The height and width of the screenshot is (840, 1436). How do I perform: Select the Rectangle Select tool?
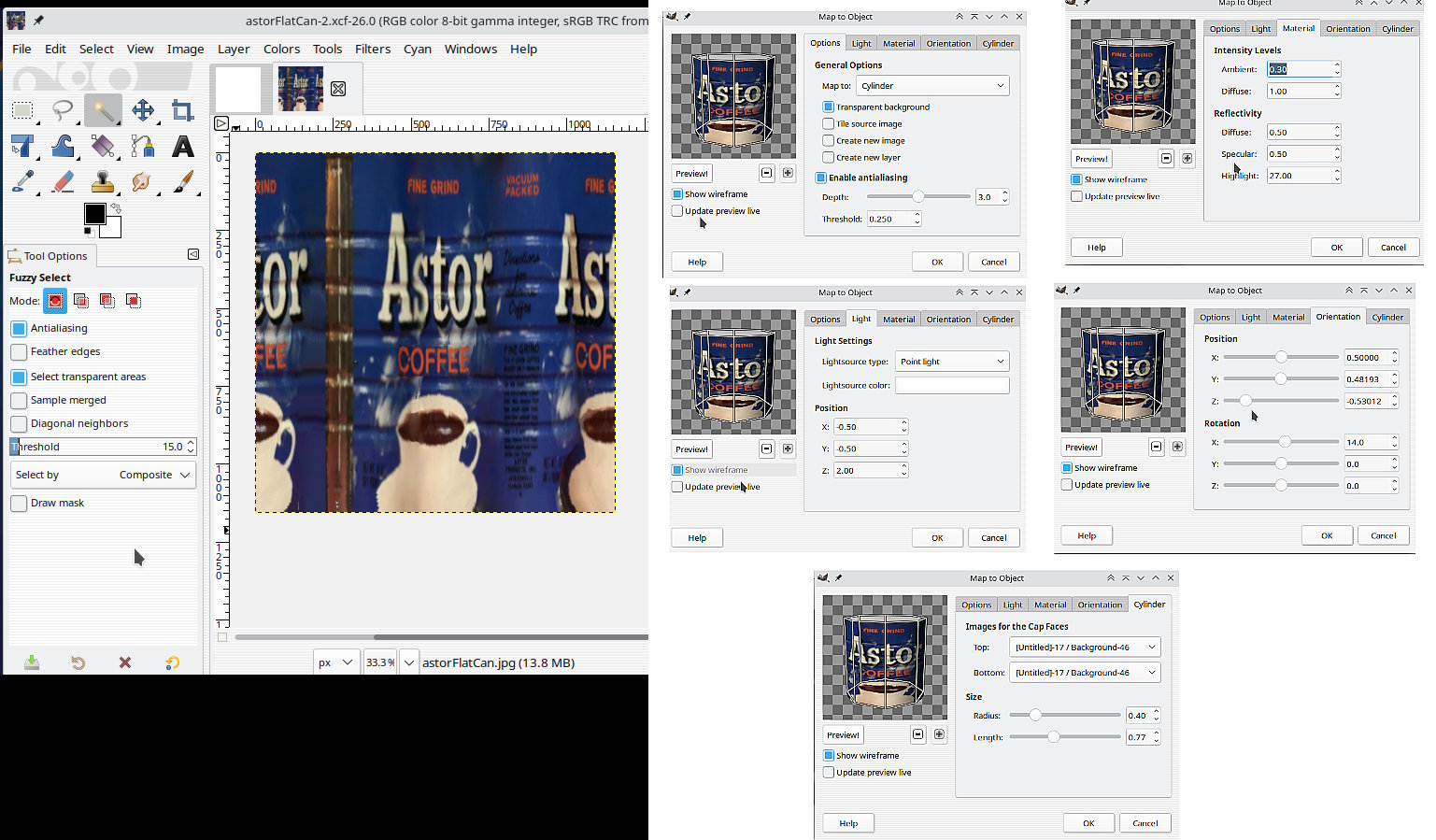(22, 111)
